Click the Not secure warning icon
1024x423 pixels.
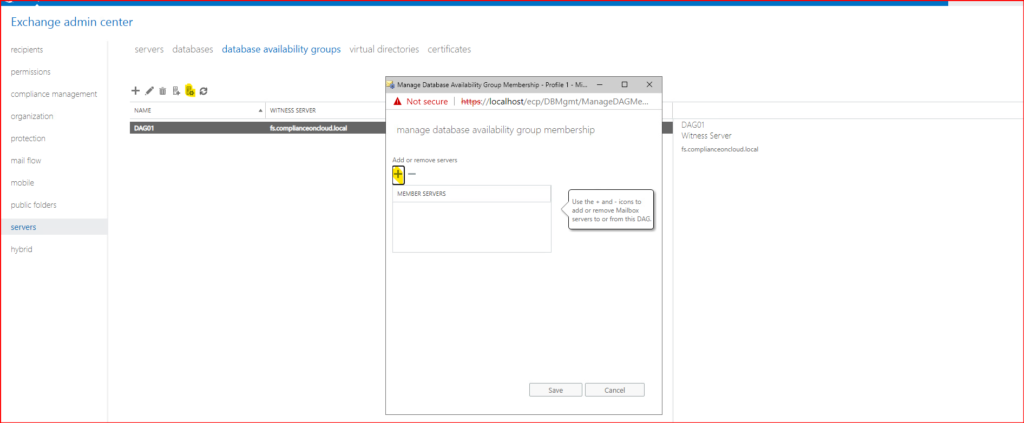click(396, 101)
